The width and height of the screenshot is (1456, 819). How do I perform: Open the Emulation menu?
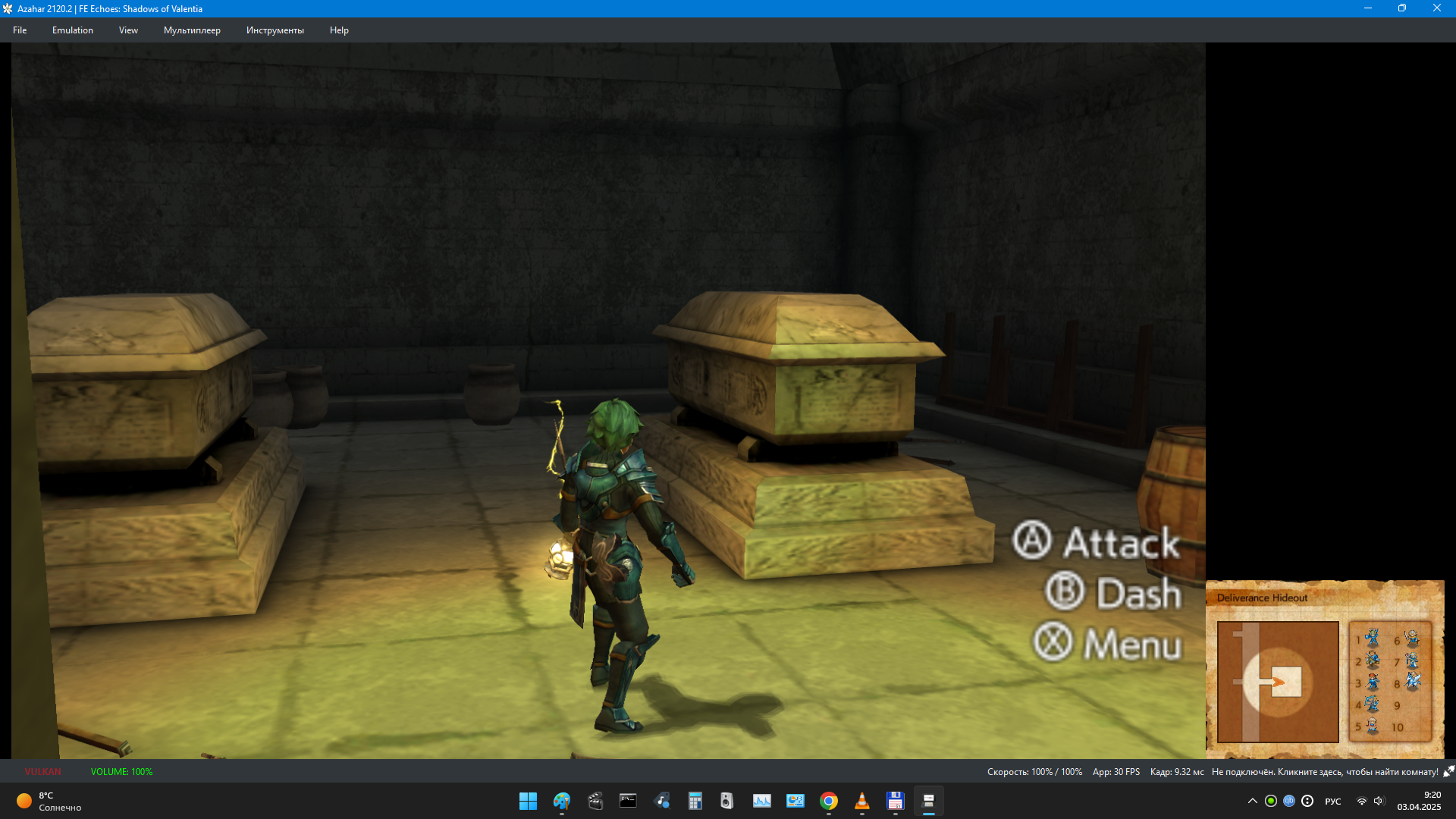73,30
